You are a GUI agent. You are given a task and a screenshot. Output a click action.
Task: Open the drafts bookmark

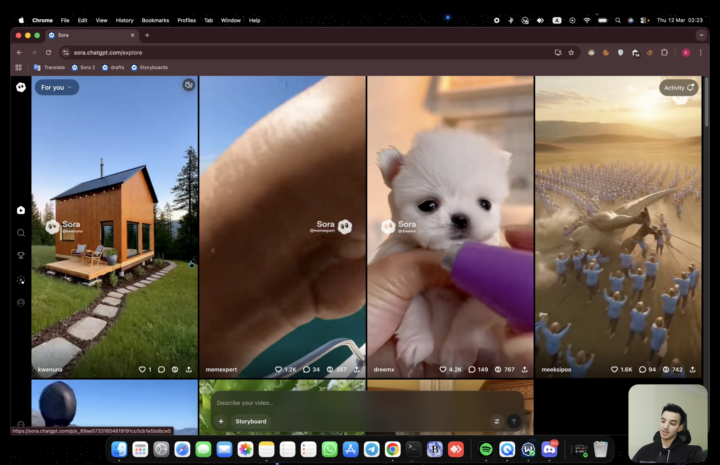[x=113, y=67]
